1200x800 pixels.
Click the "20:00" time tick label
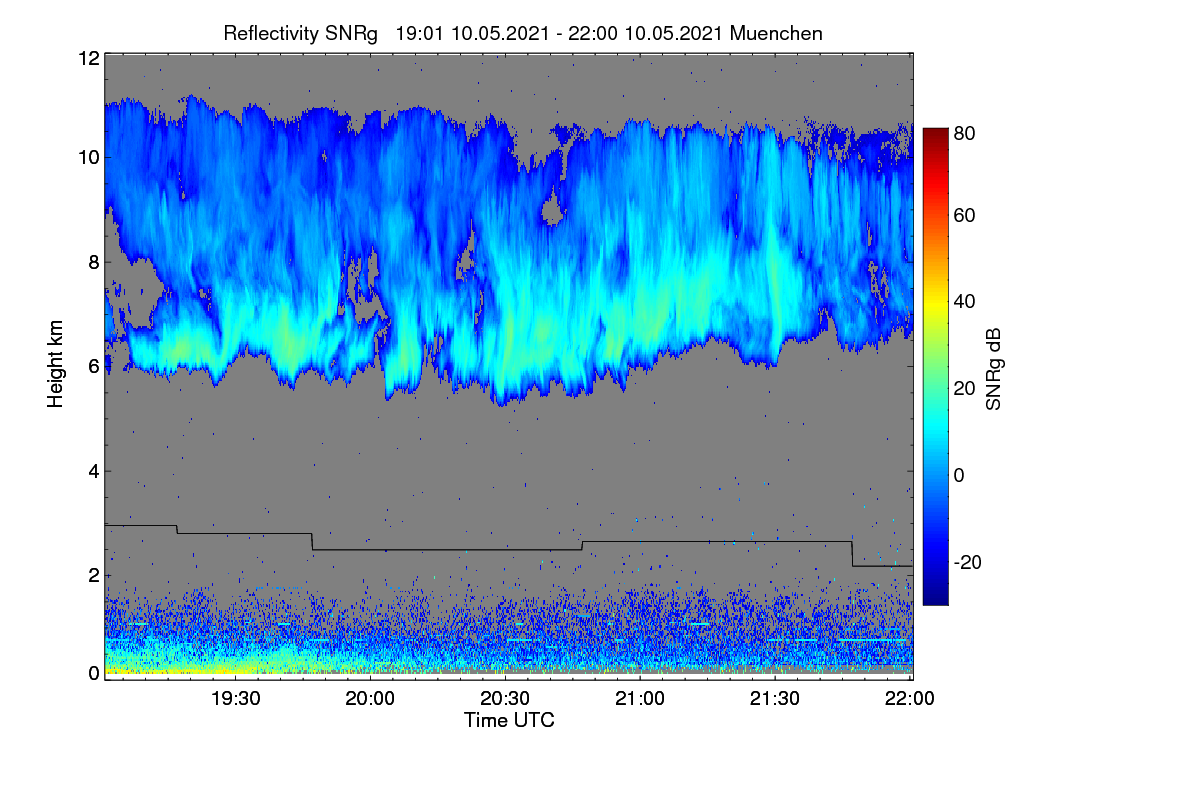370,700
